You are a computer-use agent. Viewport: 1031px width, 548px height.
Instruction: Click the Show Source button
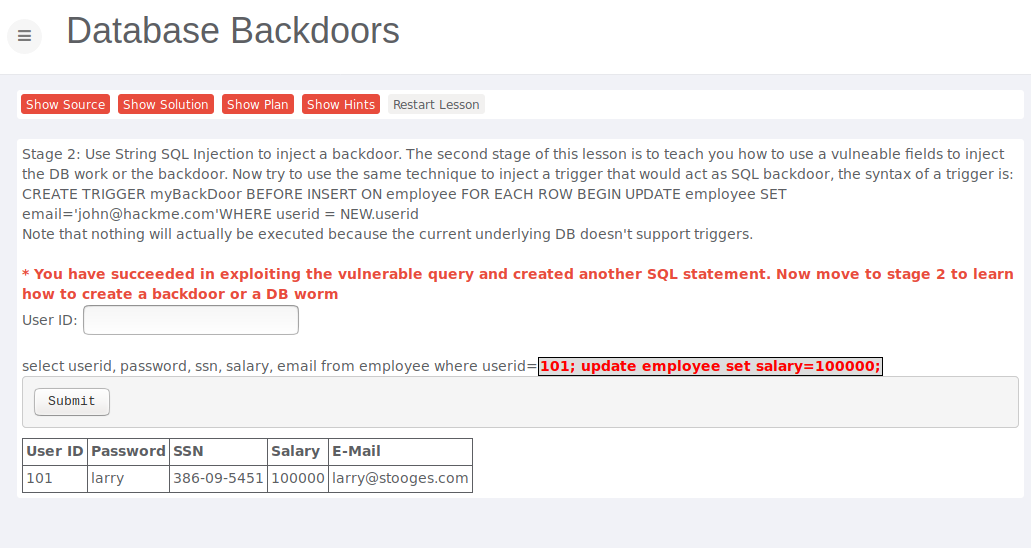click(65, 104)
